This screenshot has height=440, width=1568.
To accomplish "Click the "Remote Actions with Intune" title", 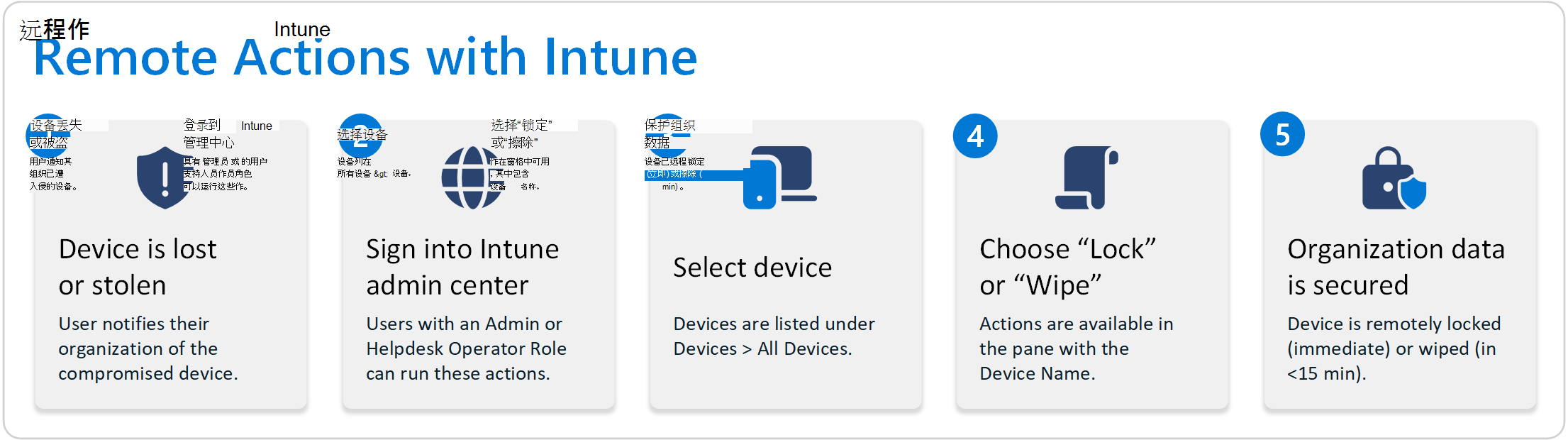I will point(365,57).
